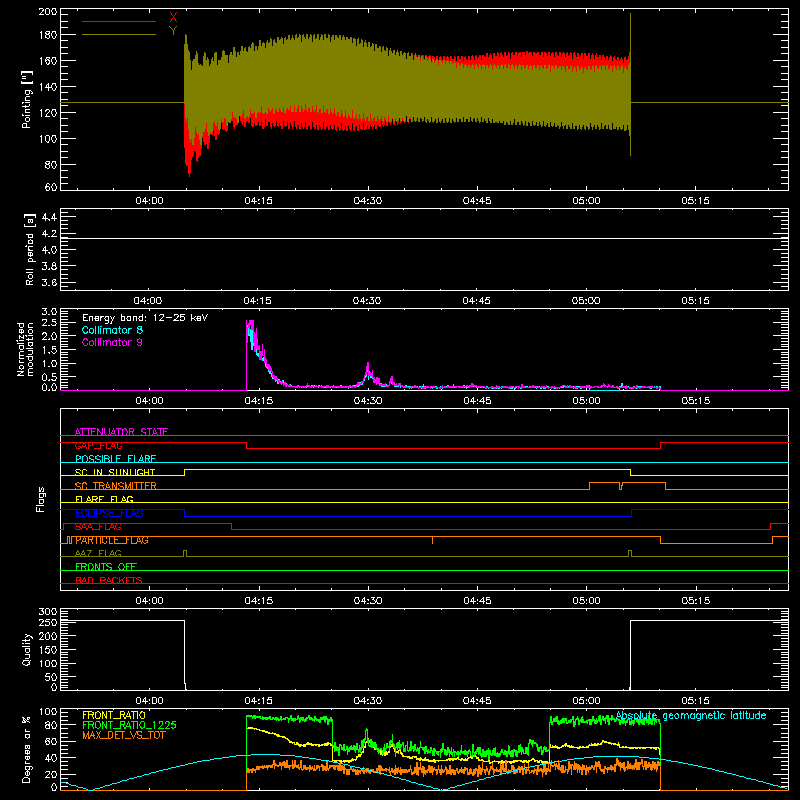This screenshot has width=800, height=800.
Task: Select the SC_TRANSMITTER flag label
Action: point(116,486)
